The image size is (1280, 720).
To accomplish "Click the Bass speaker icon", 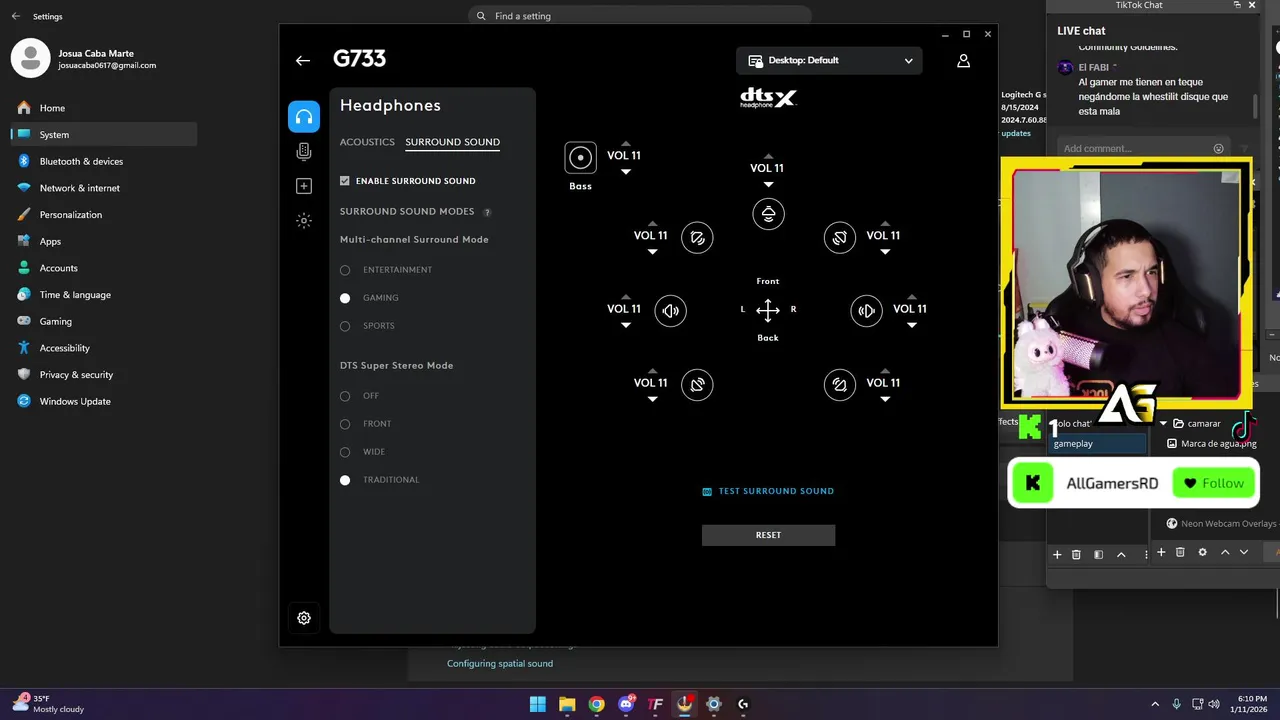I will 580,157.
